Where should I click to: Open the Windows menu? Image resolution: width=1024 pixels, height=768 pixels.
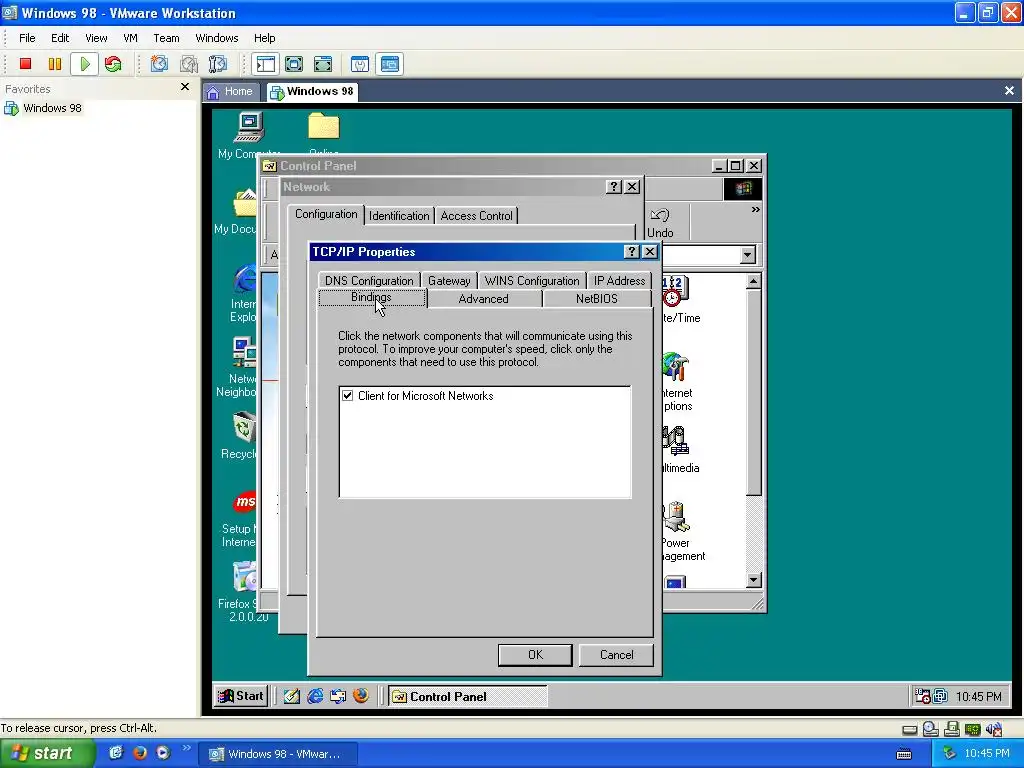tap(217, 38)
